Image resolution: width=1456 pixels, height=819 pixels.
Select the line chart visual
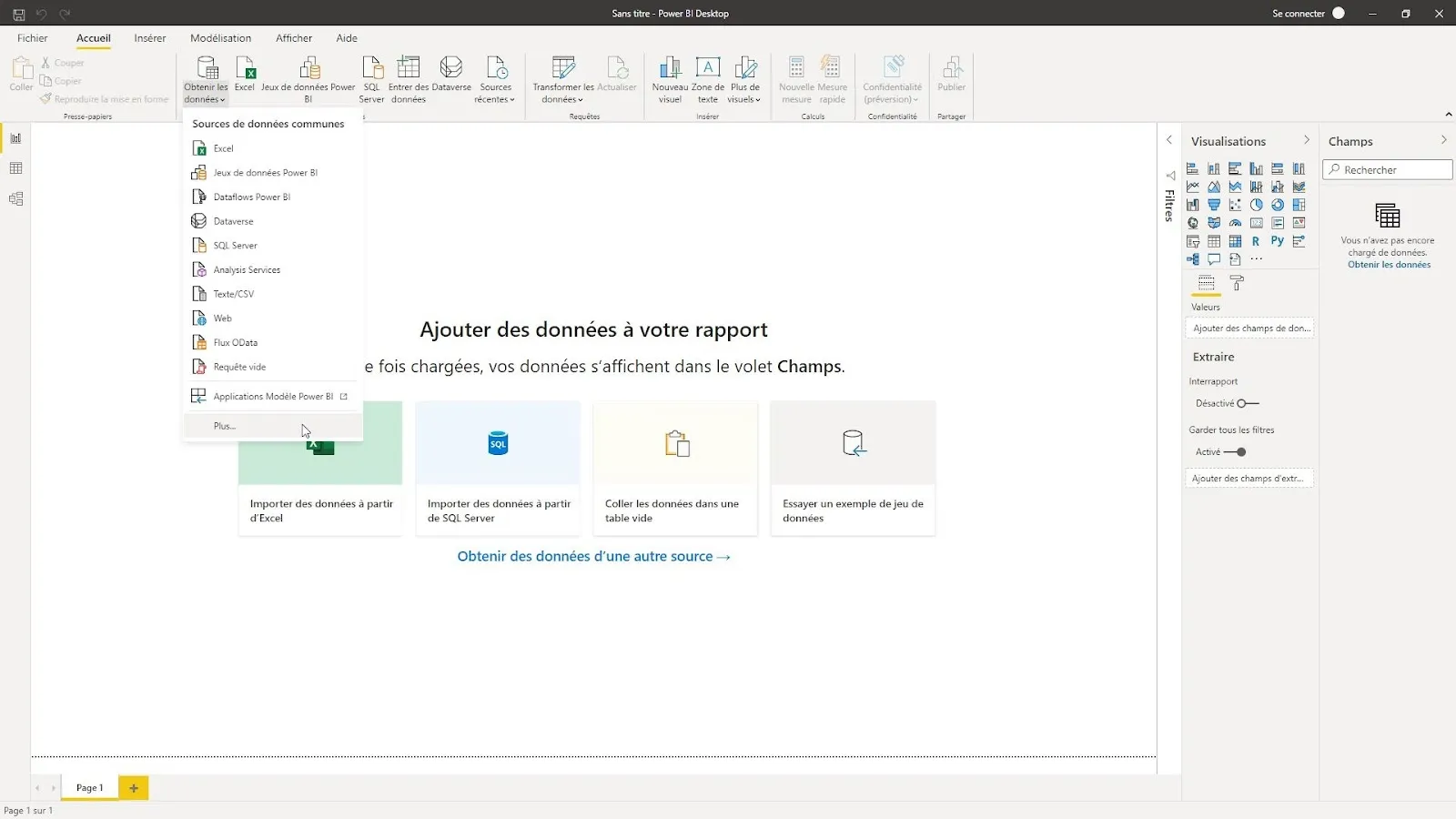(1193, 187)
